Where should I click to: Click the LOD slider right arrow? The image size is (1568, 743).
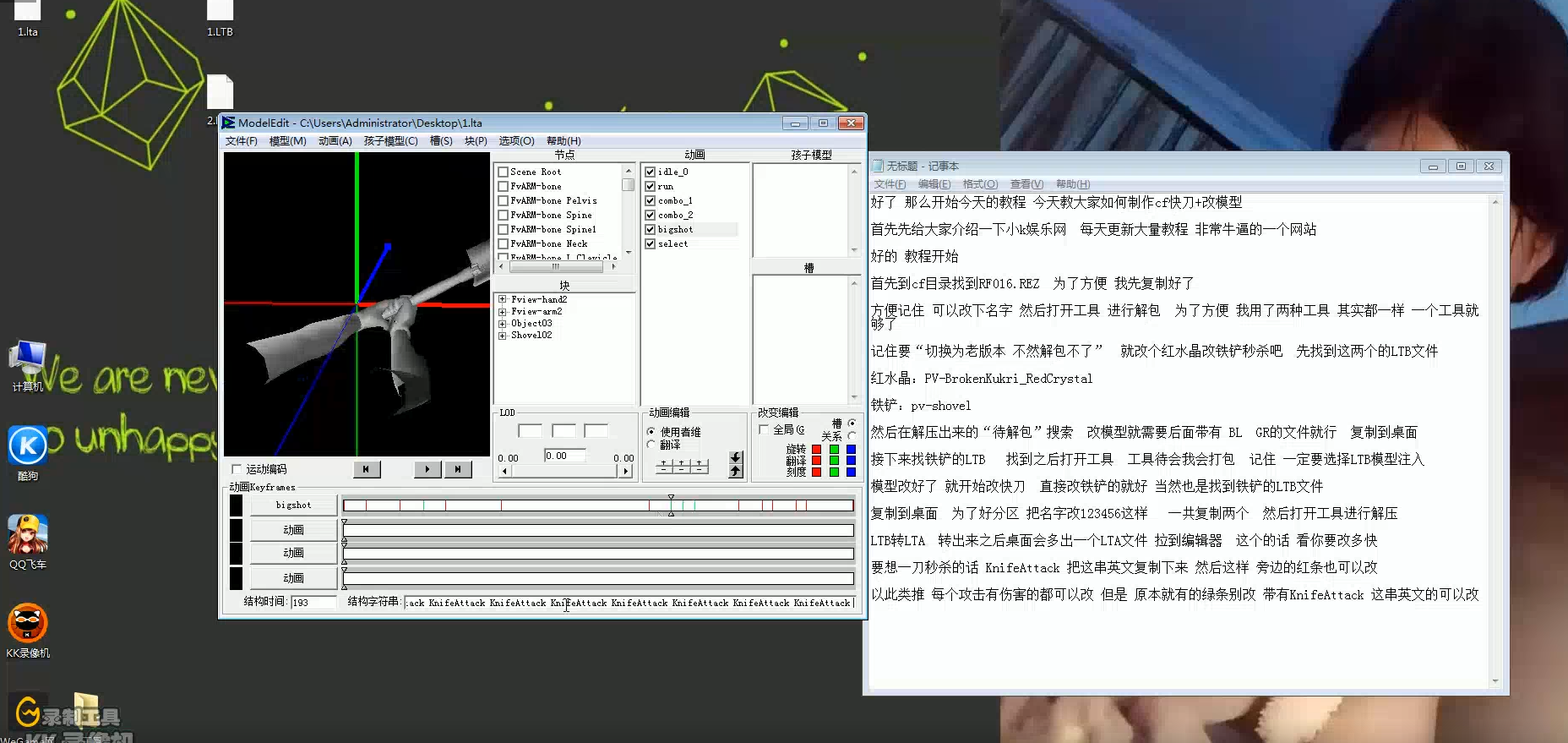pos(626,472)
